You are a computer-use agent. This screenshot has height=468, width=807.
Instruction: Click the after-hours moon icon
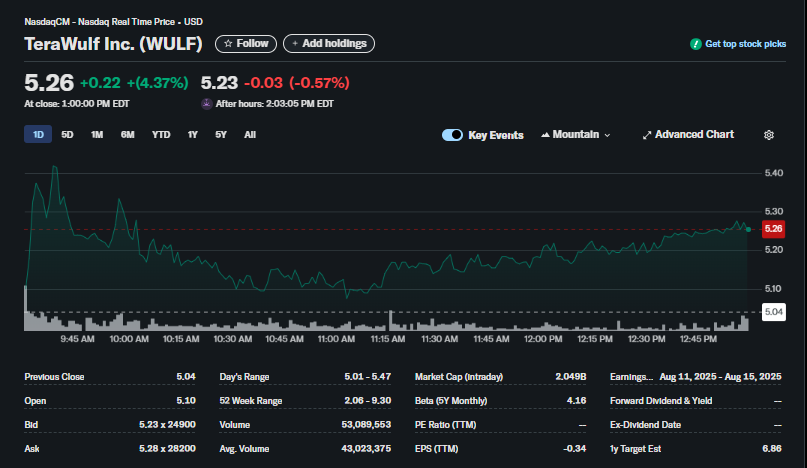click(x=206, y=104)
